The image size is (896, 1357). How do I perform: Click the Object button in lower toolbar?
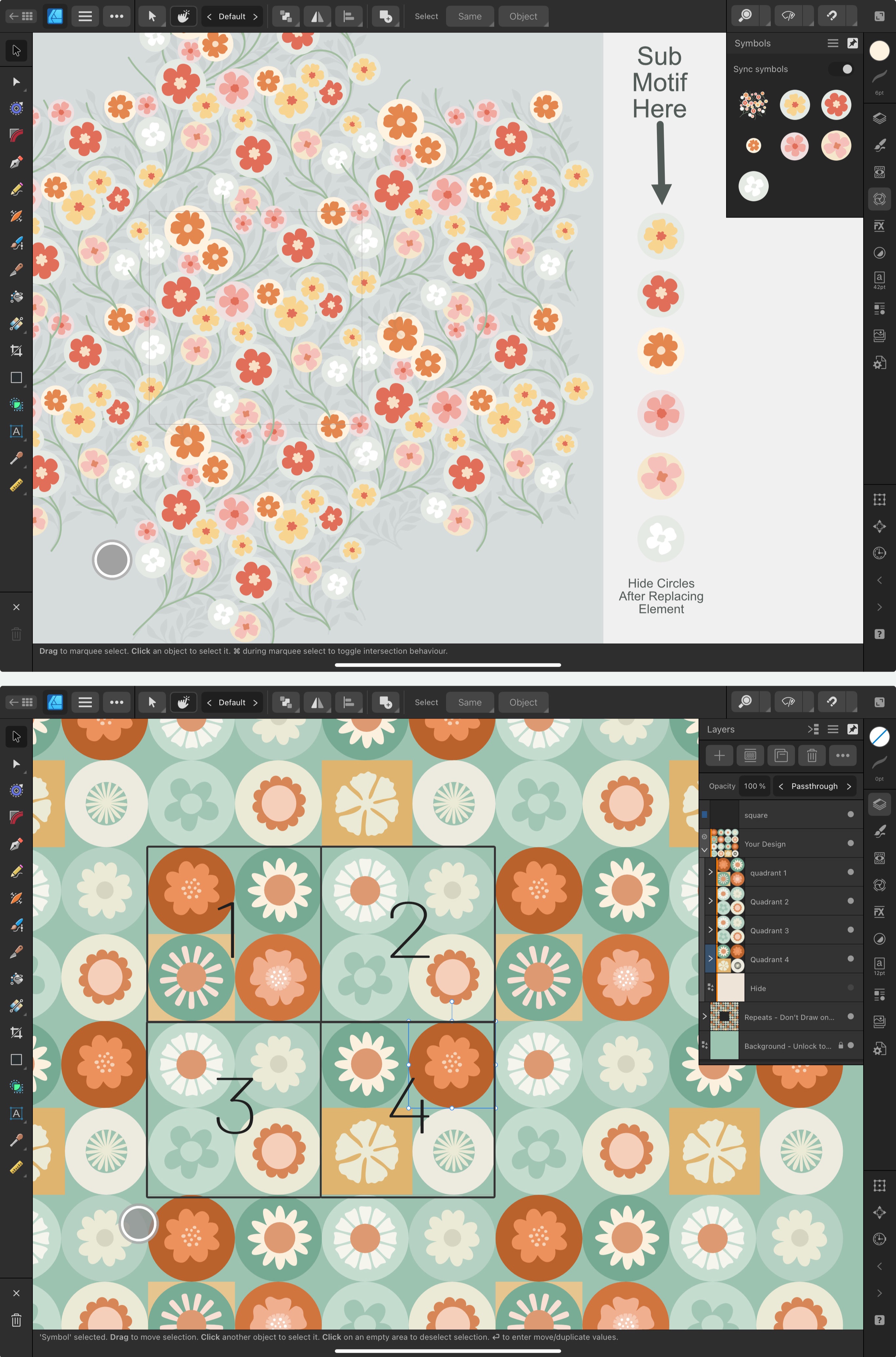click(523, 702)
